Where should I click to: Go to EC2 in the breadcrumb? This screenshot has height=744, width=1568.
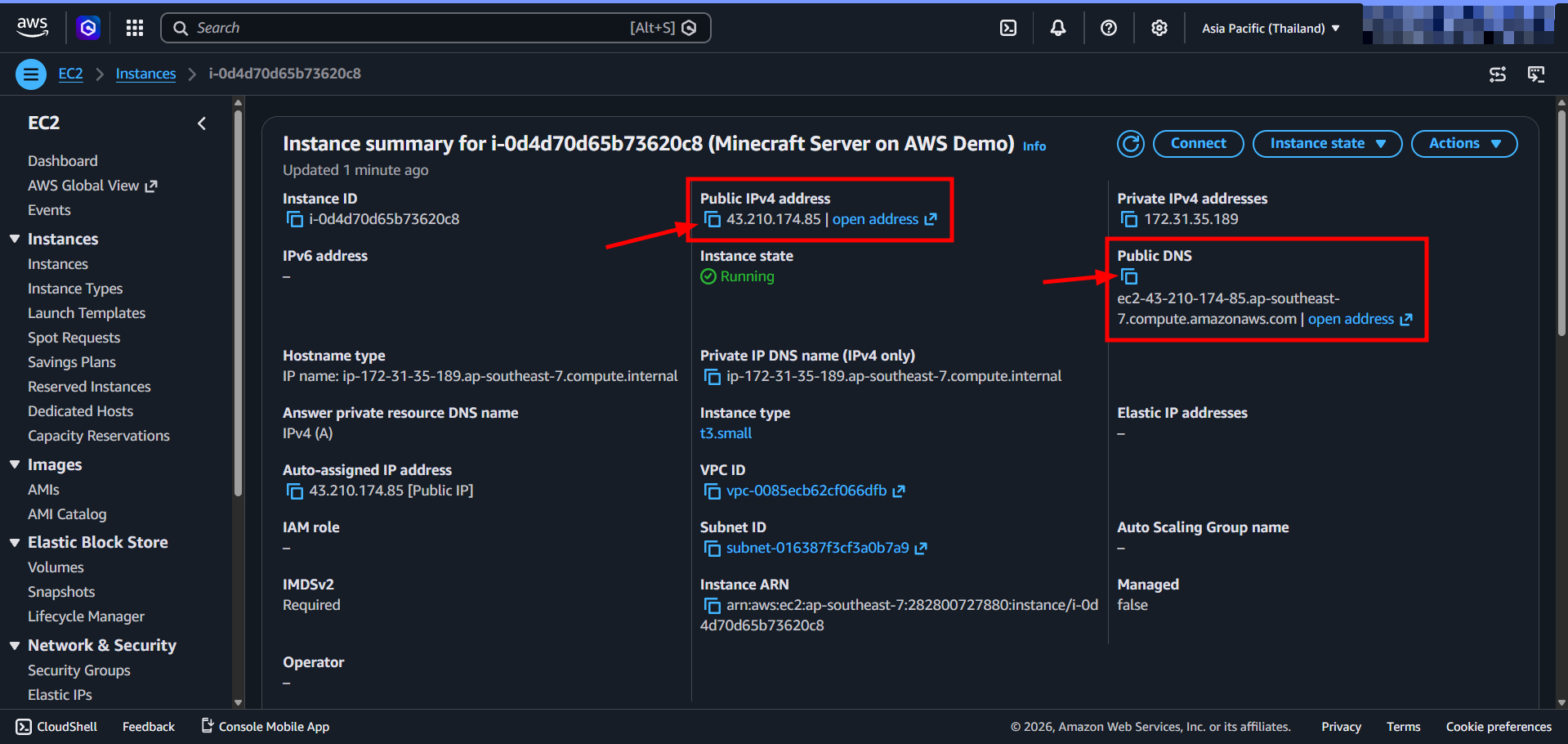[x=70, y=74]
